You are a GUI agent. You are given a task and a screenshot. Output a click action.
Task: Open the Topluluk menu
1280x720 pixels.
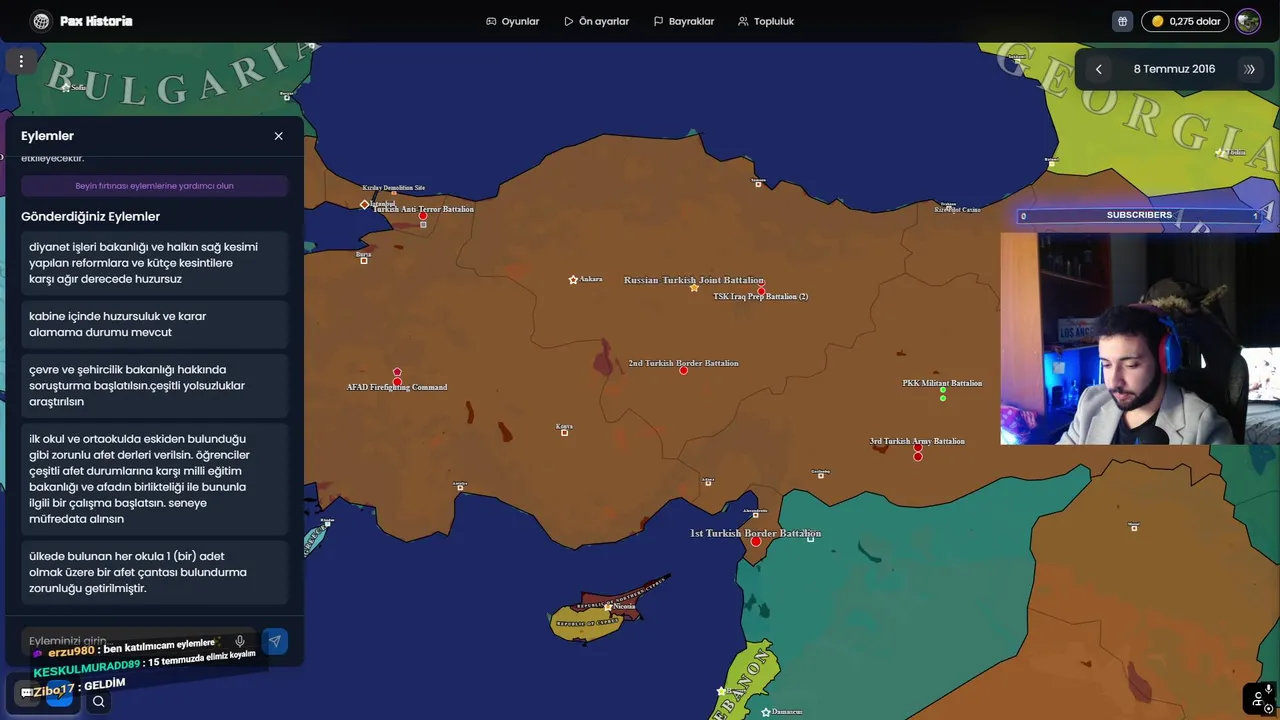(766, 21)
